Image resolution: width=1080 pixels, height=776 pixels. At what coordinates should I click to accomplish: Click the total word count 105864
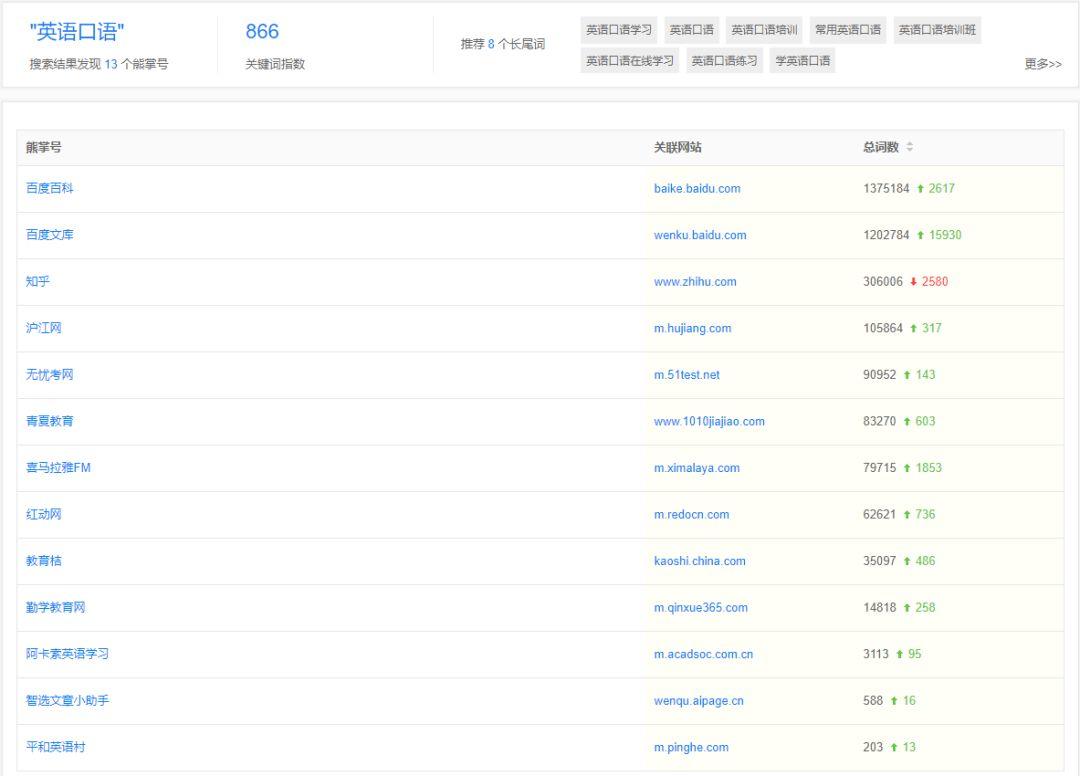[883, 328]
